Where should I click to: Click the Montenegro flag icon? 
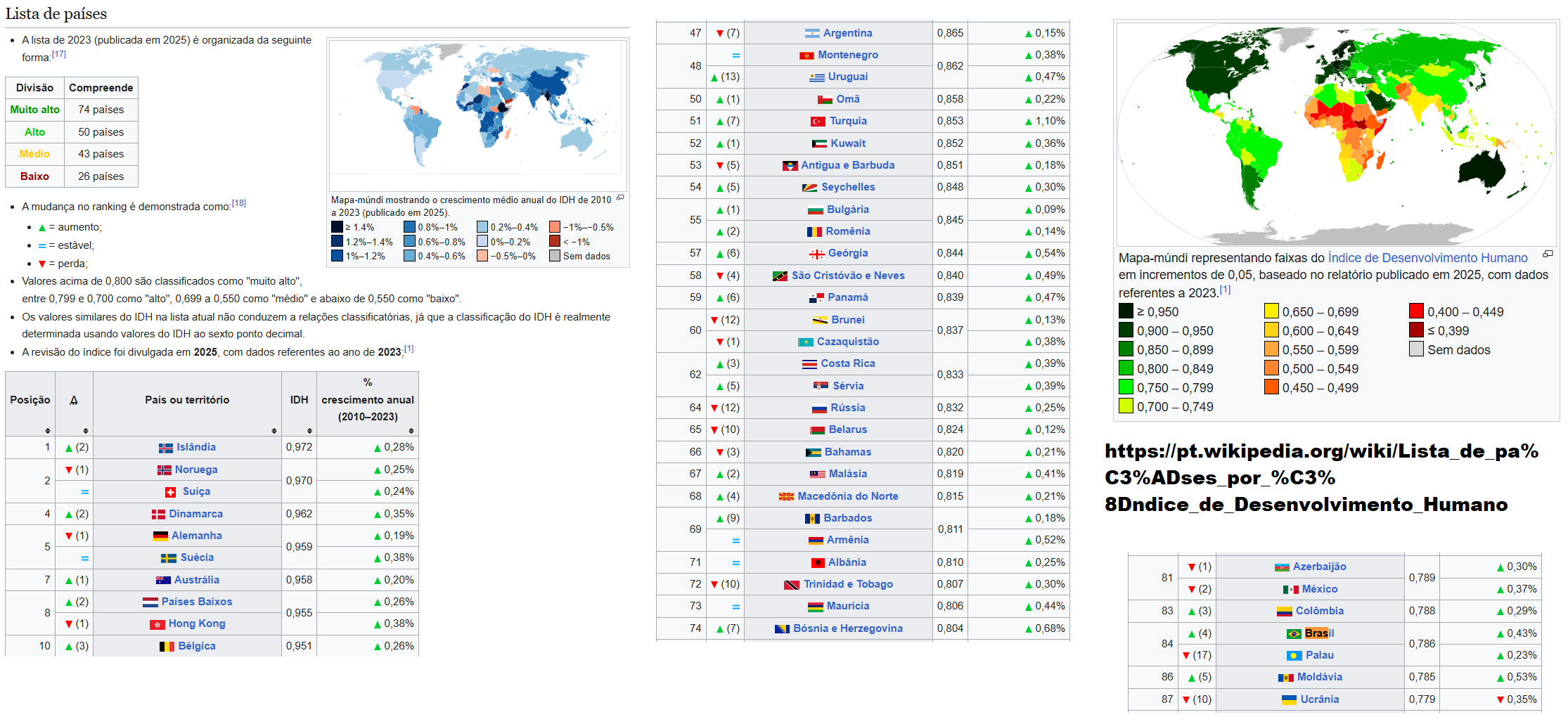tap(807, 56)
